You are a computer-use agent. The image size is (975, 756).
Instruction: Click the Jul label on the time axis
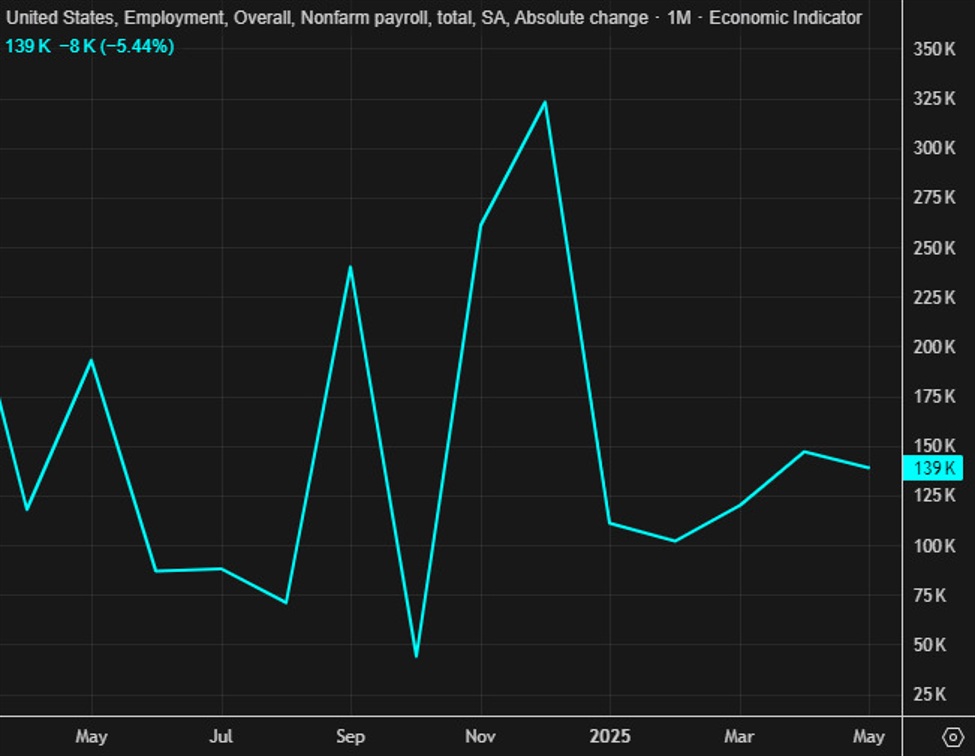point(221,737)
